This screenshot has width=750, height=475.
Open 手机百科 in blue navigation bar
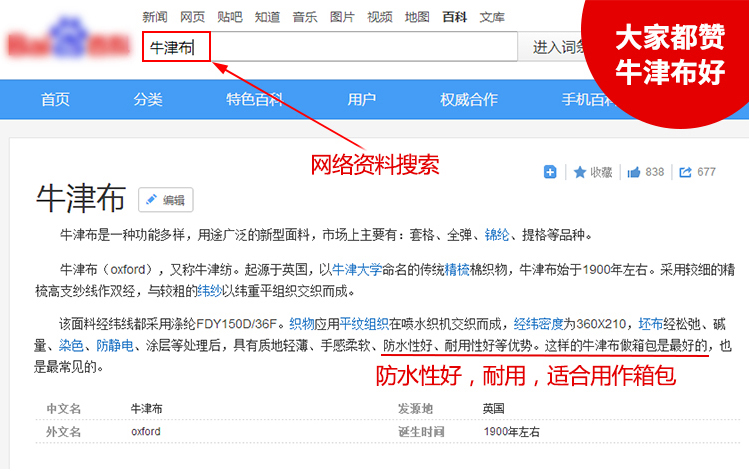pyautogui.click(x=587, y=99)
